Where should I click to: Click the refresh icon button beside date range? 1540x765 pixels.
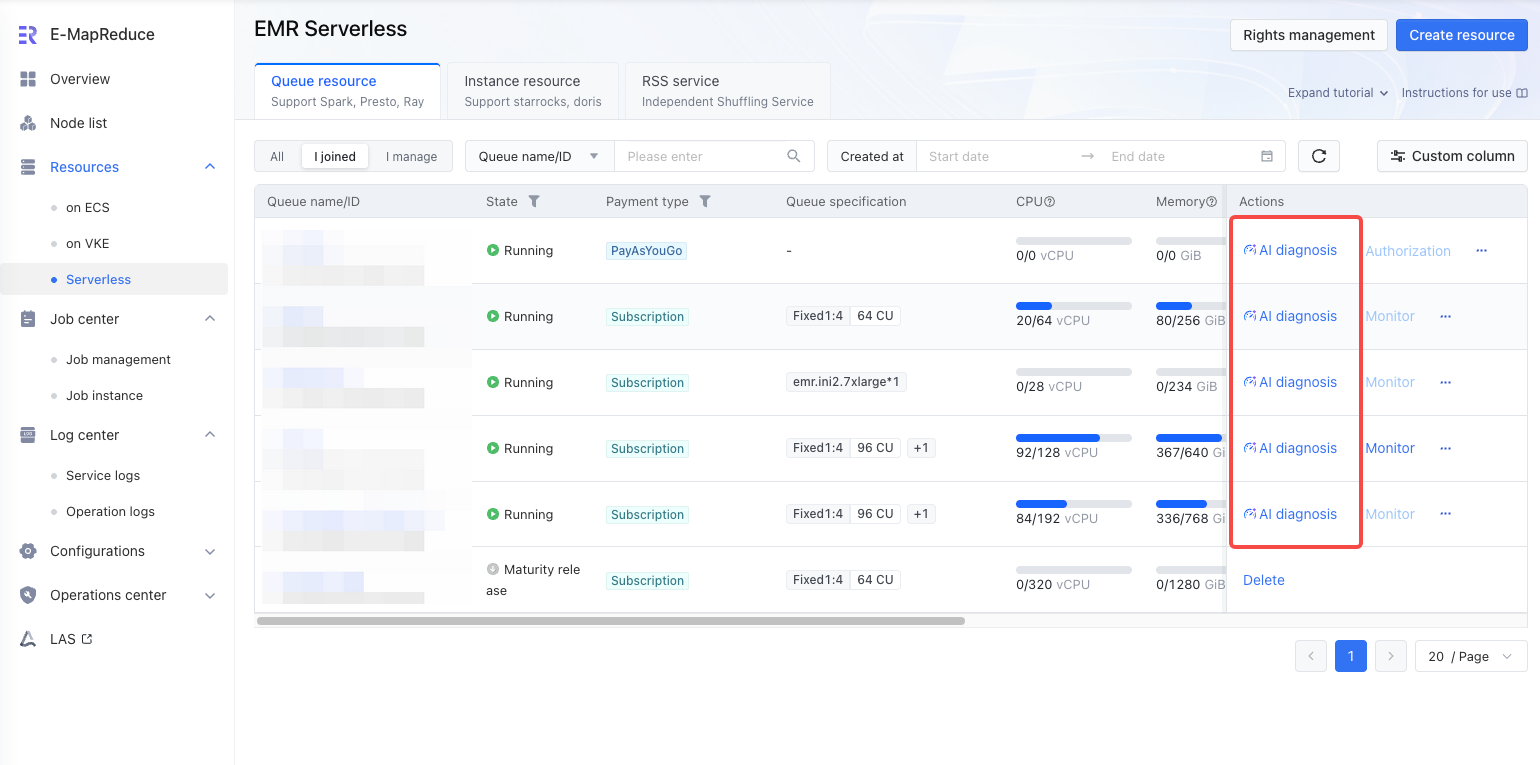click(x=1318, y=156)
